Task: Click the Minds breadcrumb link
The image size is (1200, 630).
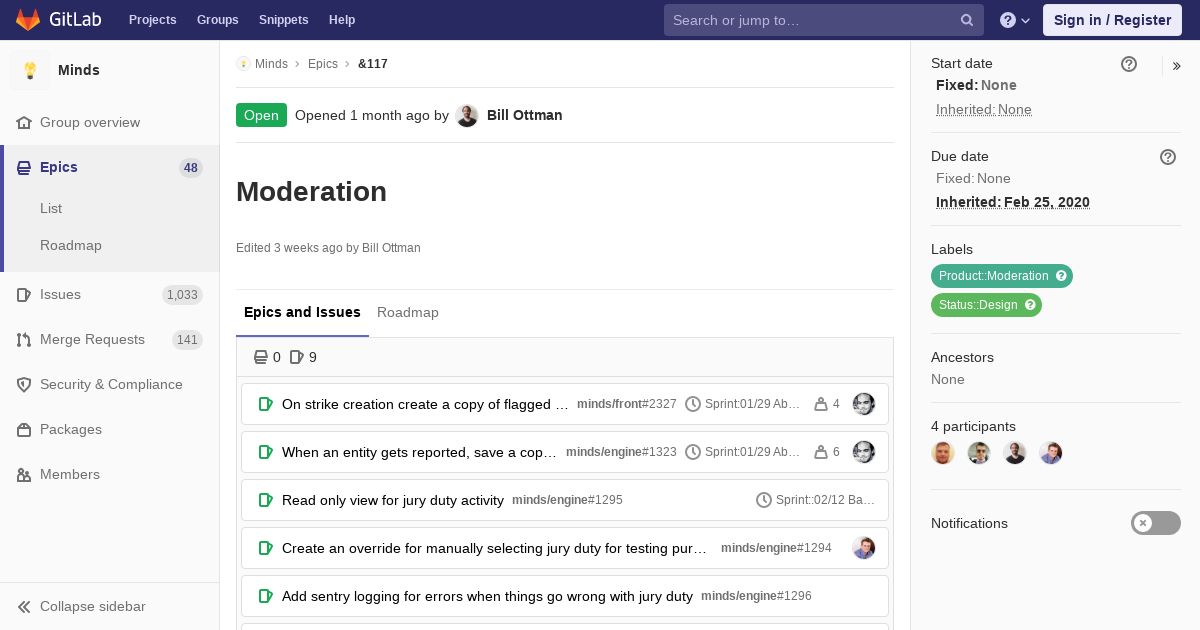Action: pyautogui.click(x=271, y=64)
